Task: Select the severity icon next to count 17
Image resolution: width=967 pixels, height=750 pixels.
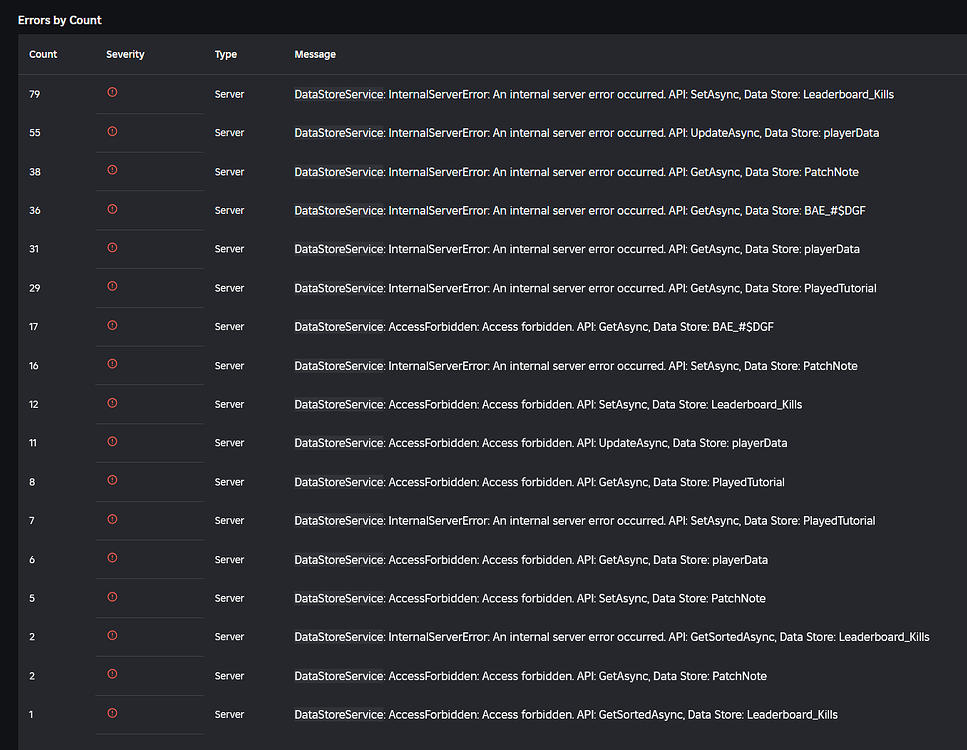Action: point(112,326)
